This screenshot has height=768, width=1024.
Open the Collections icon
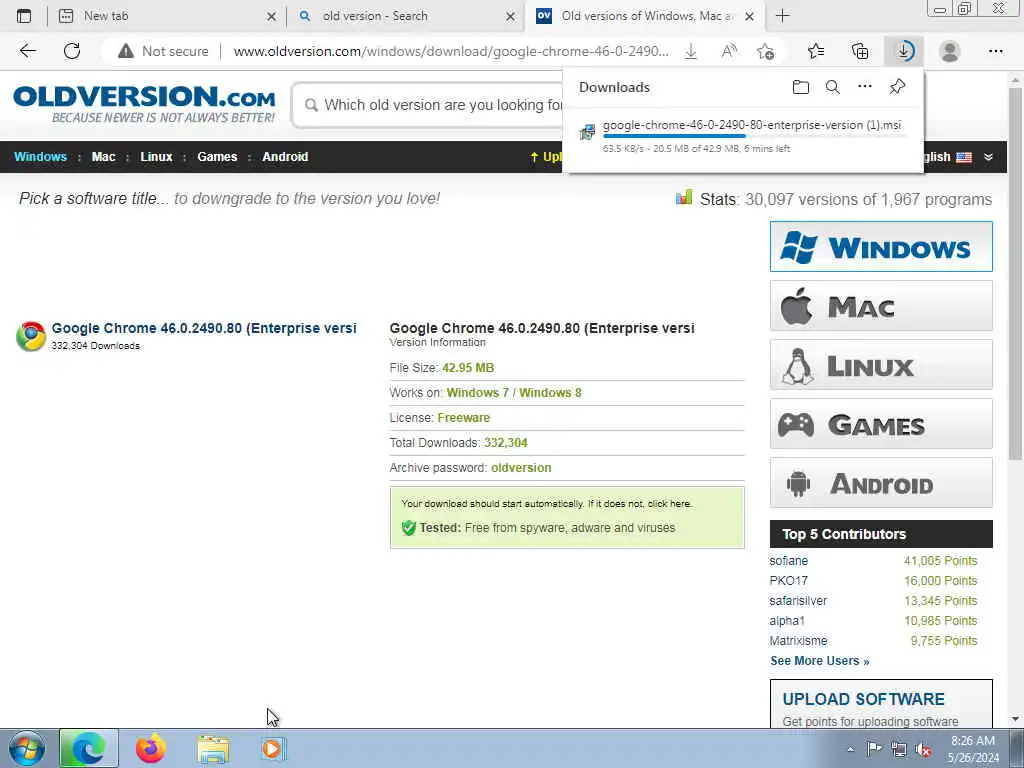(860, 51)
